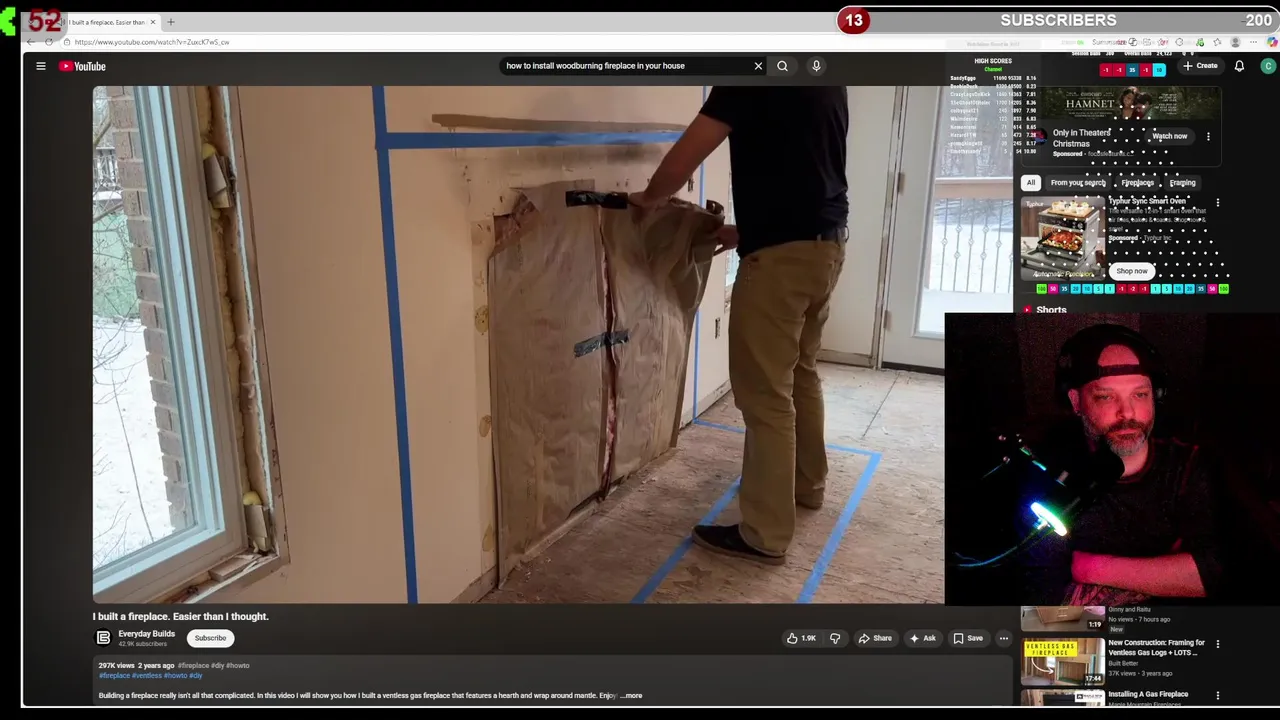This screenshot has height=720, width=1280.
Task: Reload the page with the refresh icon
Action: [x=48, y=42]
